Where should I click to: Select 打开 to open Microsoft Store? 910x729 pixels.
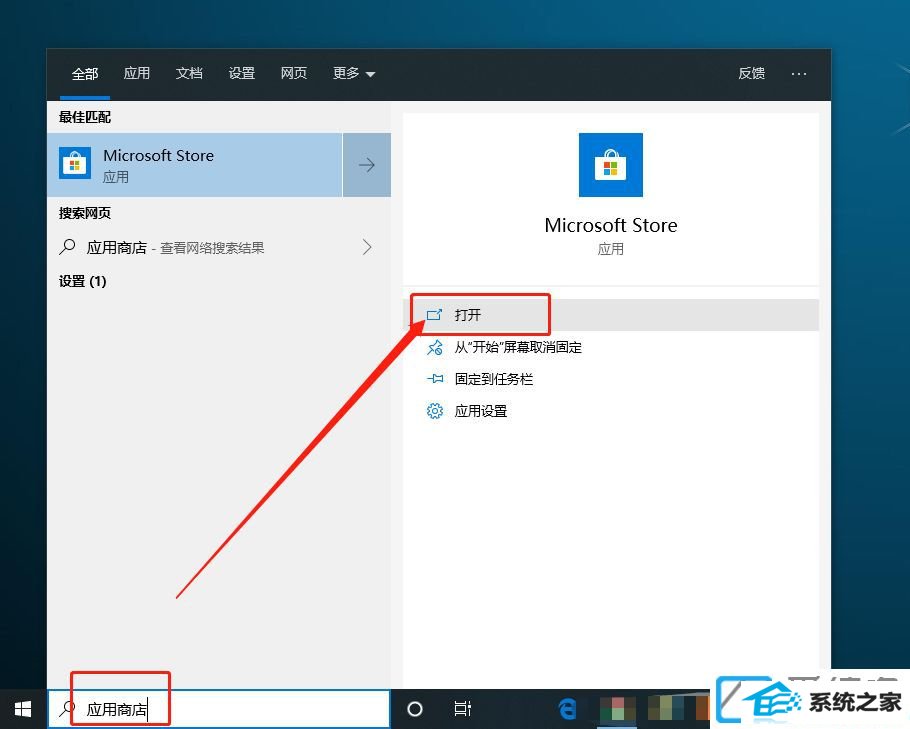[611, 315]
